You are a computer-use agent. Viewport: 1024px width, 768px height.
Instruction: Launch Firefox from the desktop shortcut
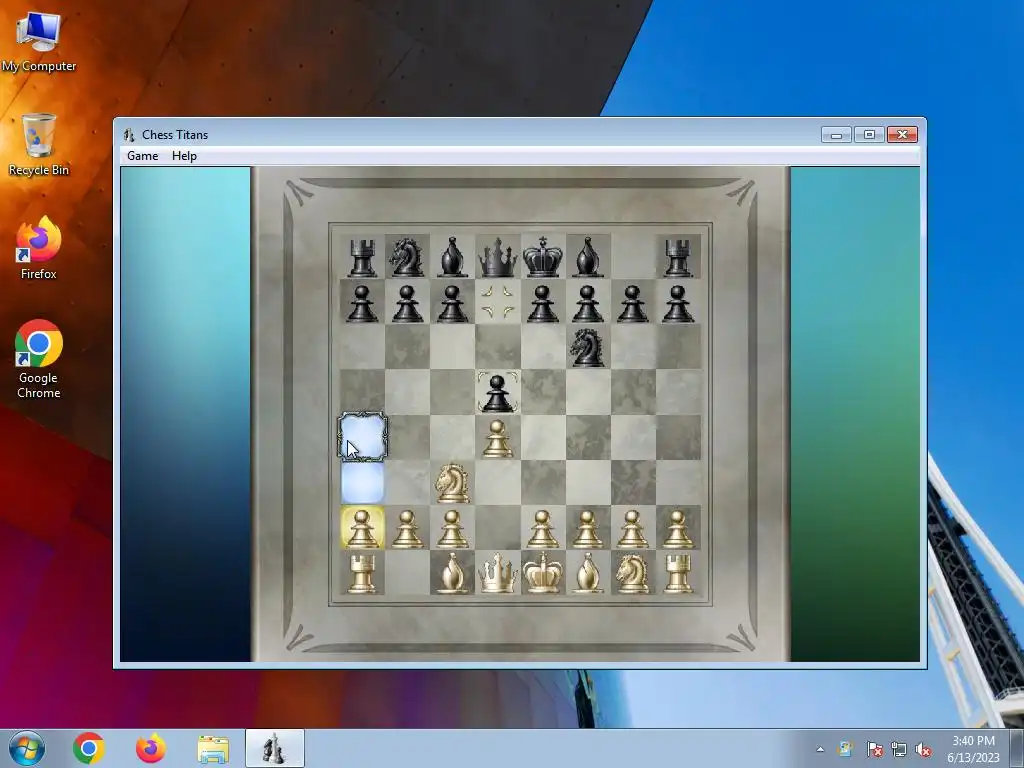click(x=39, y=248)
